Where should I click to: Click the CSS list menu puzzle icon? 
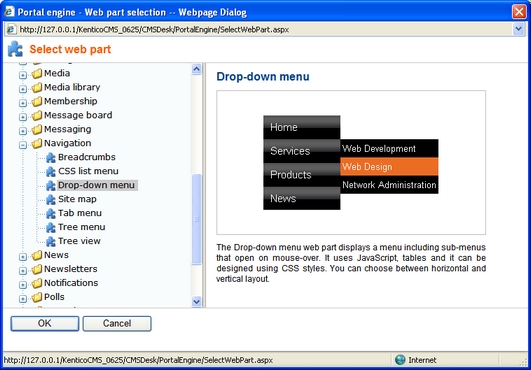(x=51, y=171)
